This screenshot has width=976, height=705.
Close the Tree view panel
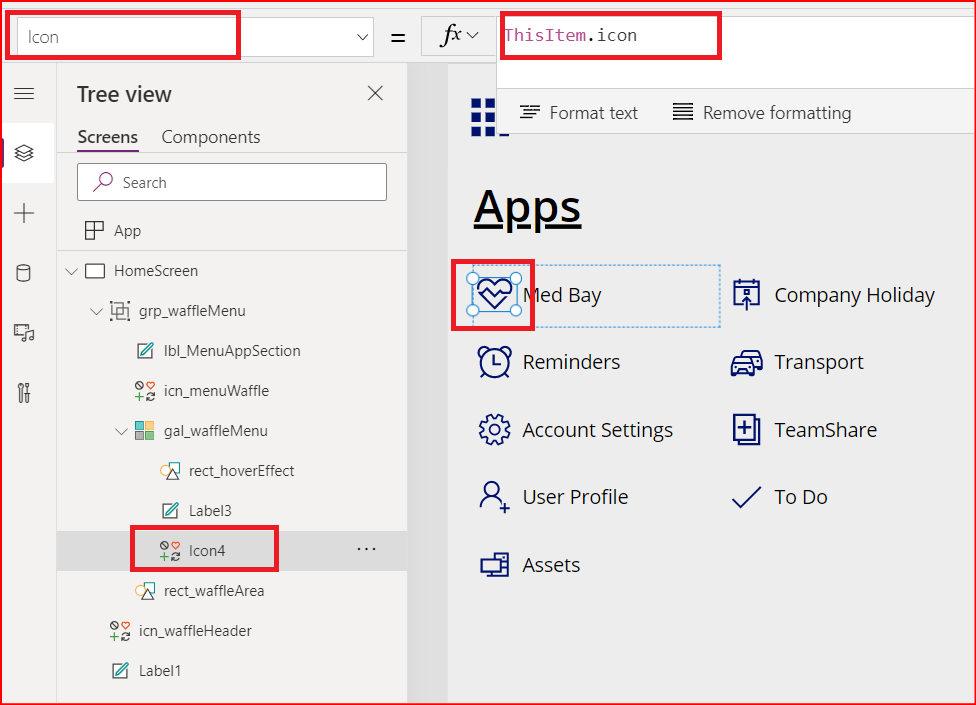375,94
